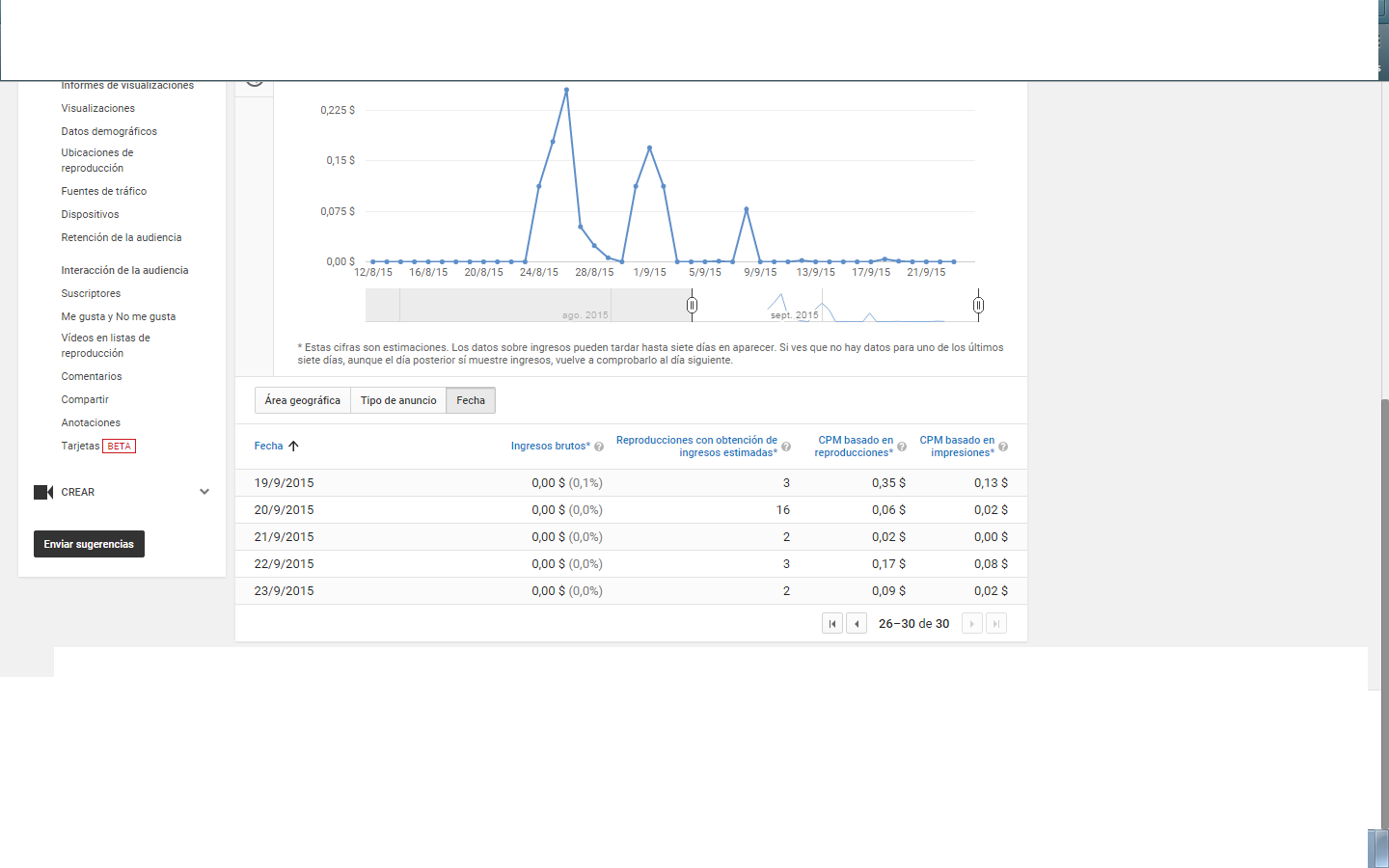The height and width of the screenshot is (868, 1389).
Task: Click the Interacción de la audiencia heading
Action: coord(124,270)
